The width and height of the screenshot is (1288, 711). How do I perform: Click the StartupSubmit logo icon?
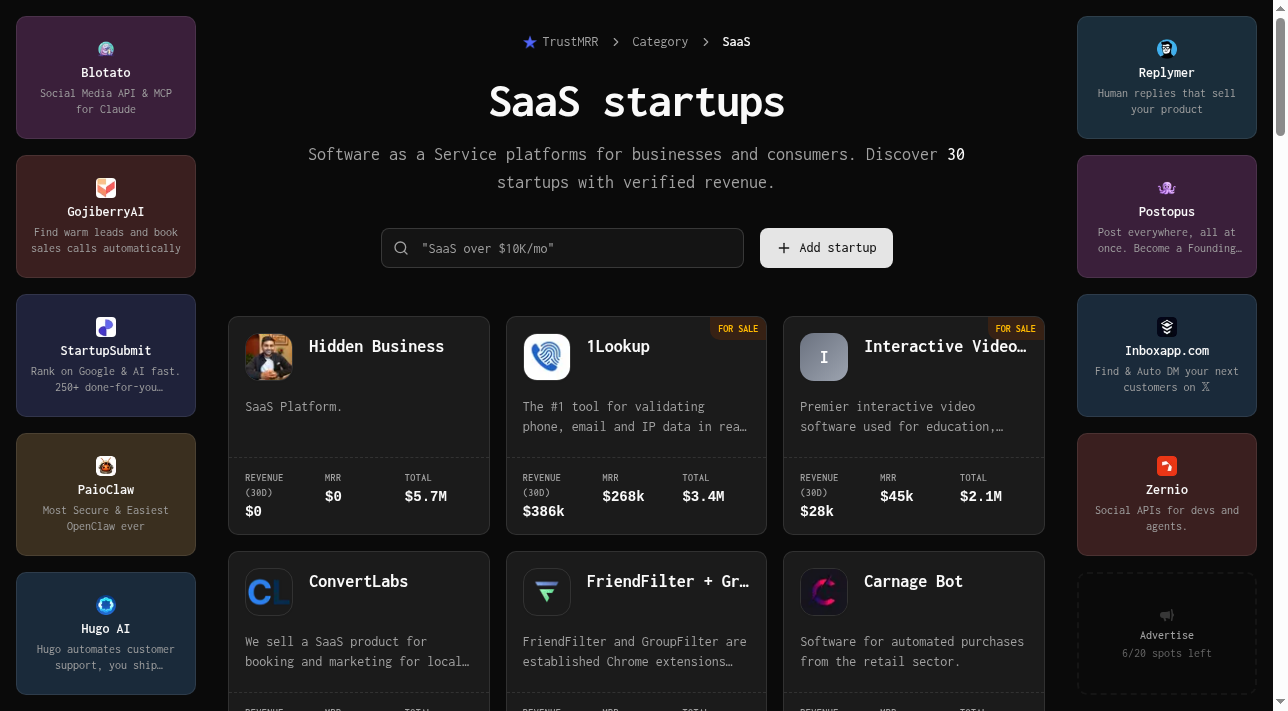(x=106, y=327)
